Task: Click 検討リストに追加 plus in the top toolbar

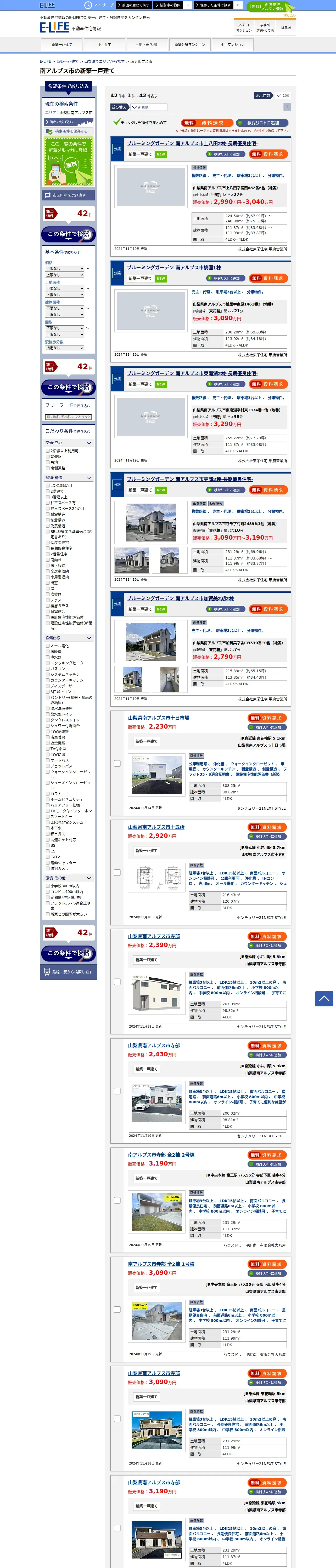Action: pyautogui.click(x=262, y=122)
